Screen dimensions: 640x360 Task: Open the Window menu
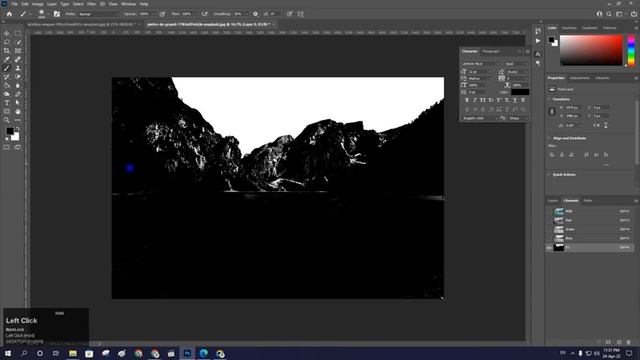click(x=129, y=4)
